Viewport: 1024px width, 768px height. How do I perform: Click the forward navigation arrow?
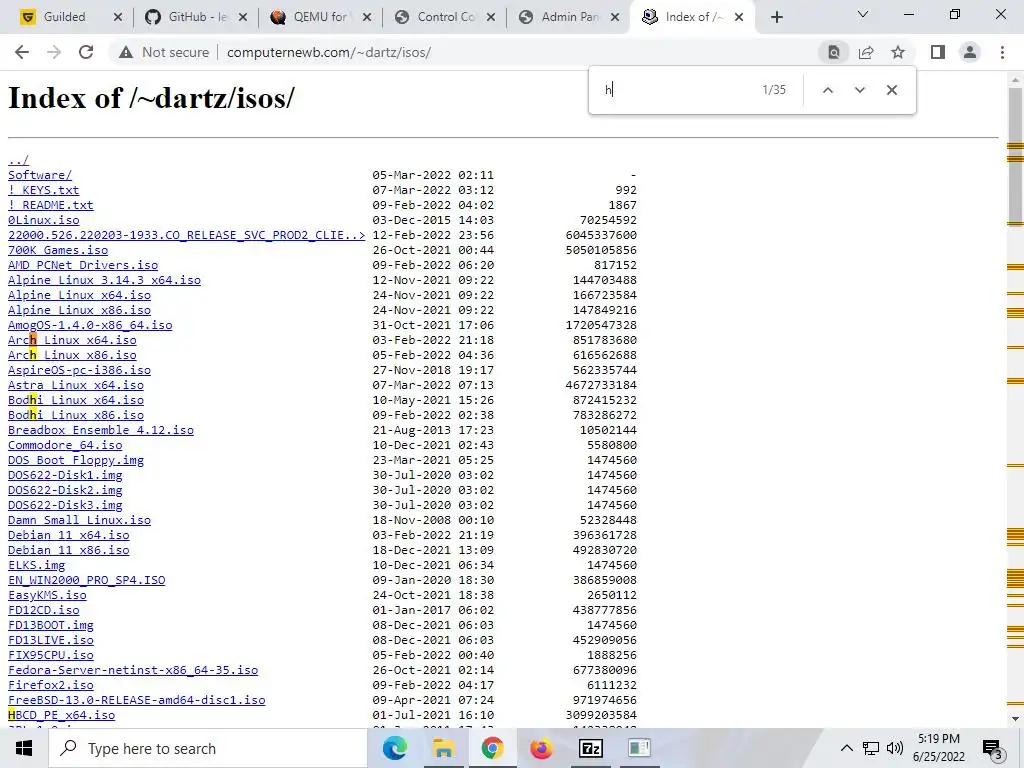tap(54, 52)
